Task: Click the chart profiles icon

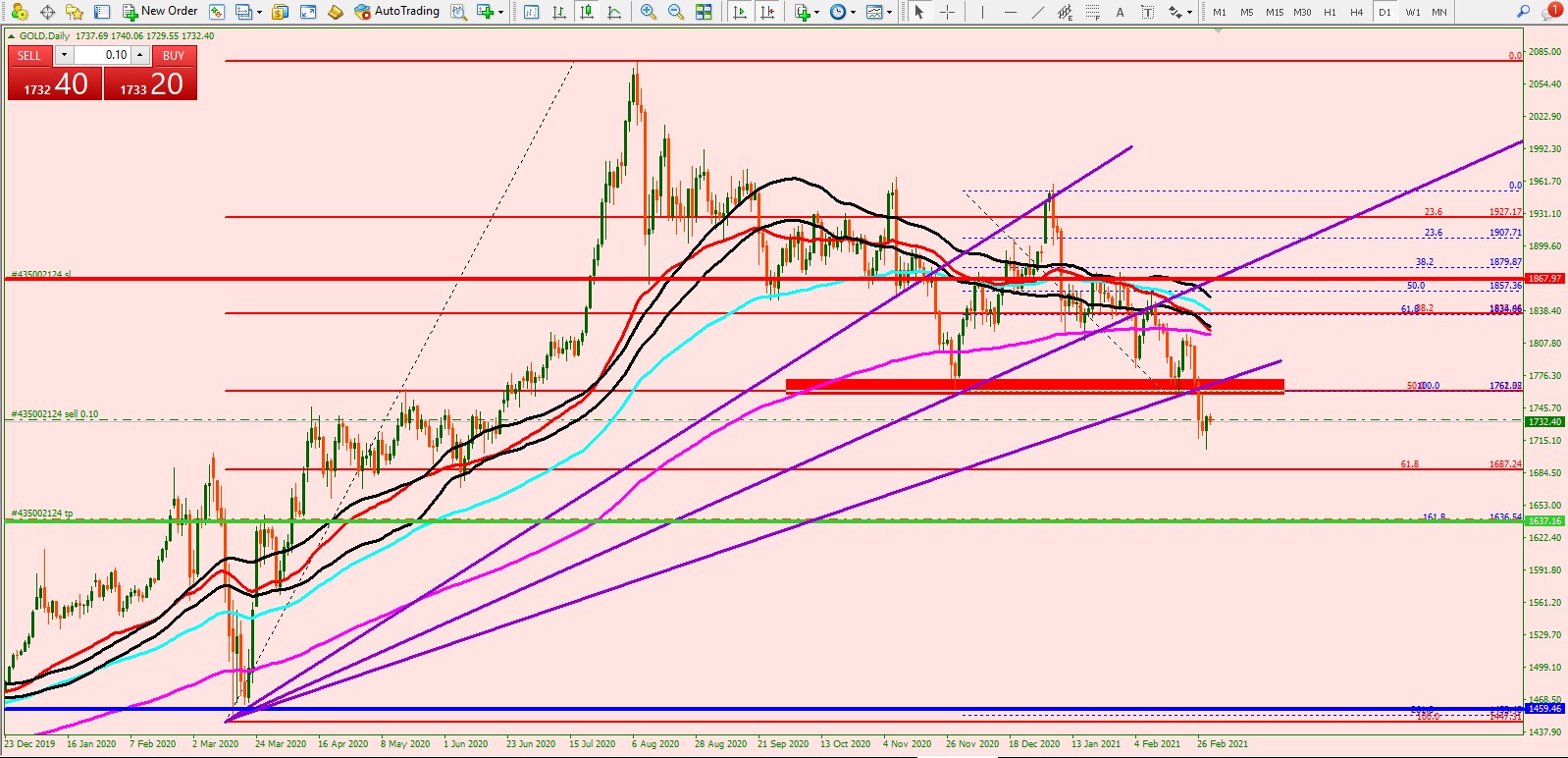Action: (242, 12)
